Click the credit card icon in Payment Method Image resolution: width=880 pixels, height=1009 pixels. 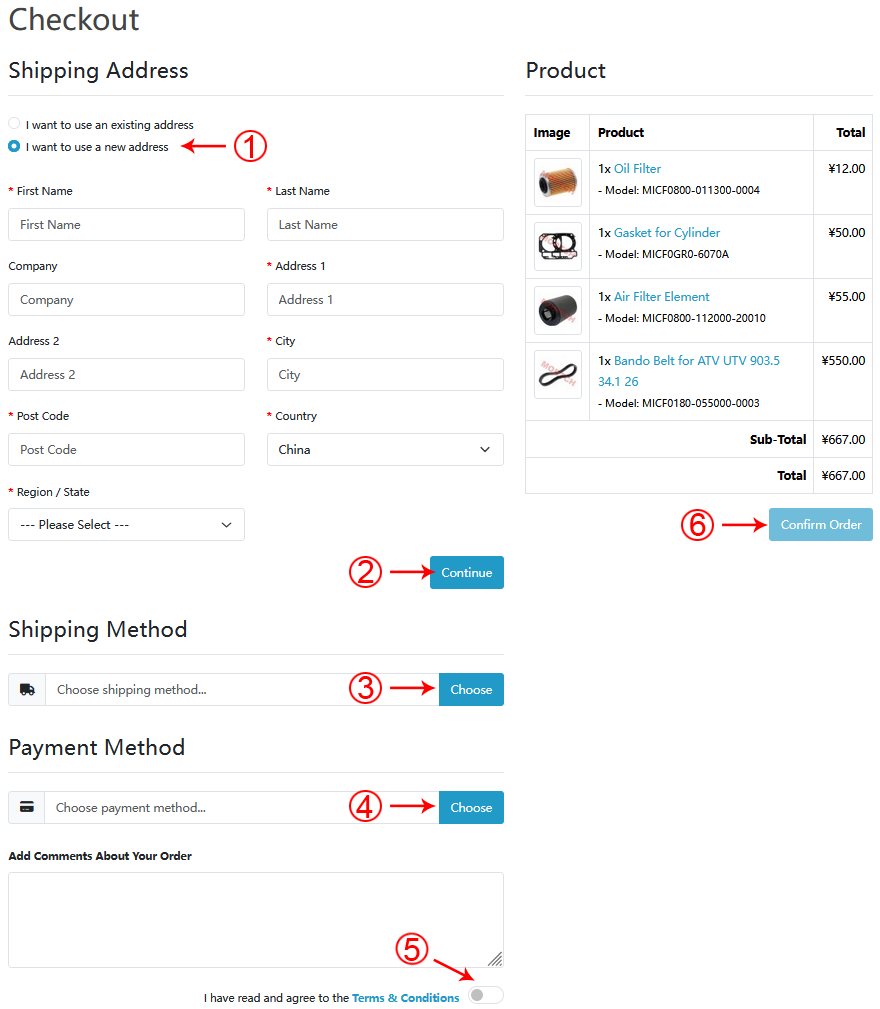26,807
